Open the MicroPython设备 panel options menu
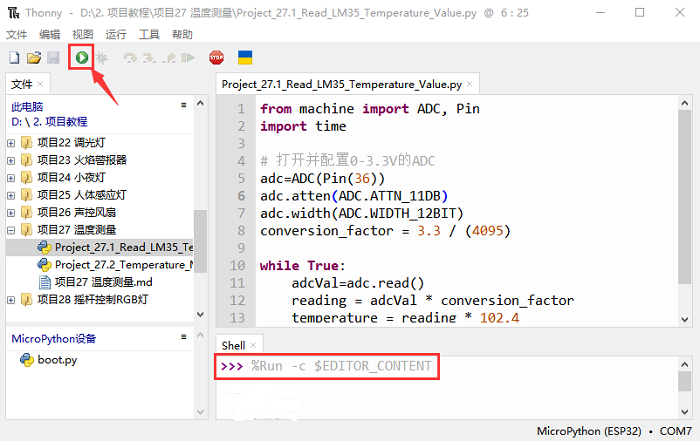 point(183,339)
